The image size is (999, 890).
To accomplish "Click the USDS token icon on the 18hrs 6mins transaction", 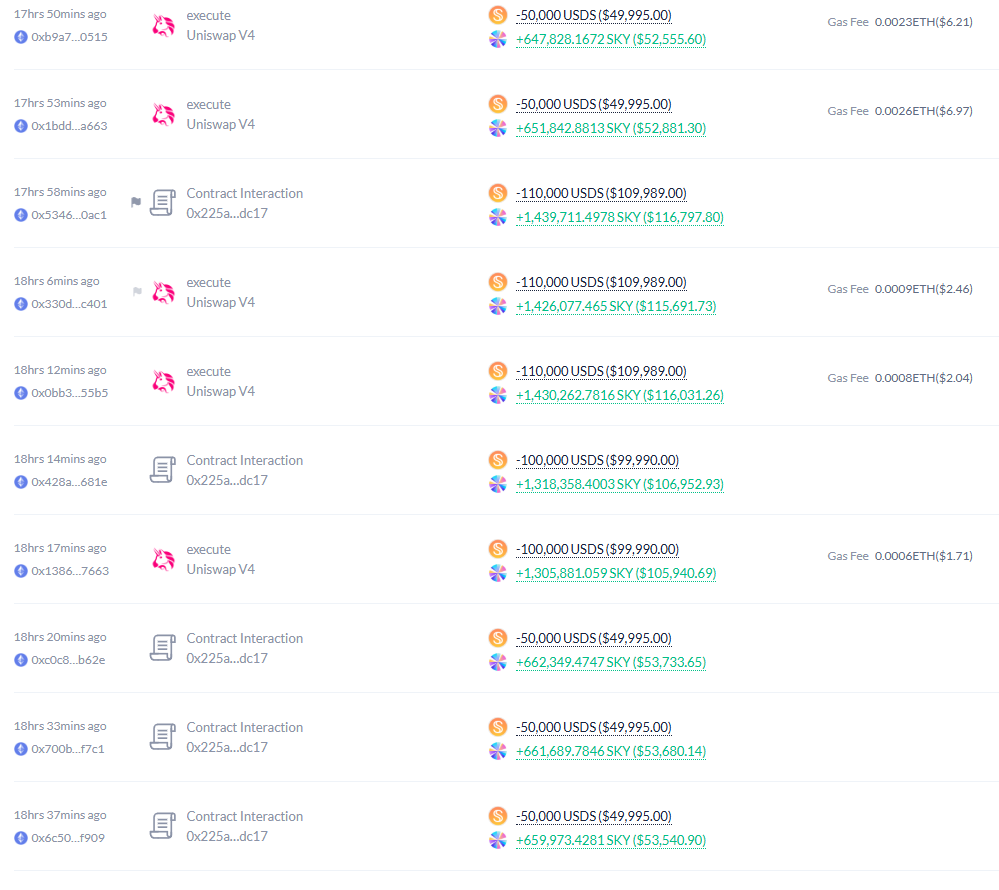I will [x=497, y=282].
